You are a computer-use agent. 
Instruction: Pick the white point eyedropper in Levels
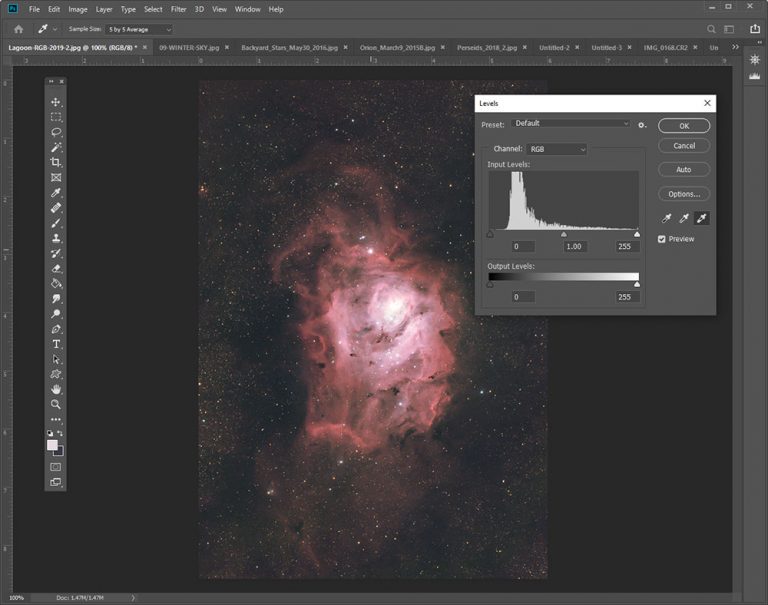(x=702, y=218)
